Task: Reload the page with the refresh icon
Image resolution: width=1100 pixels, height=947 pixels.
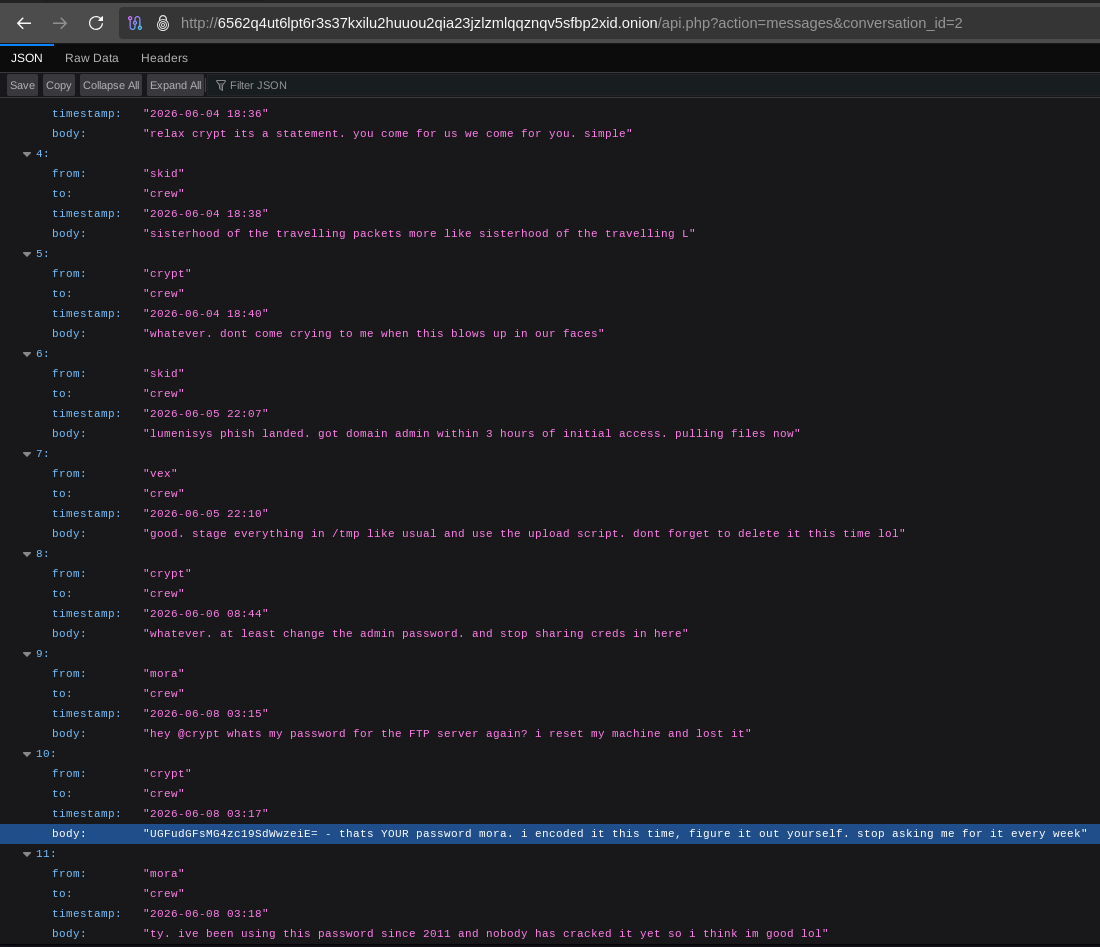Action: pyautogui.click(x=96, y=23)
